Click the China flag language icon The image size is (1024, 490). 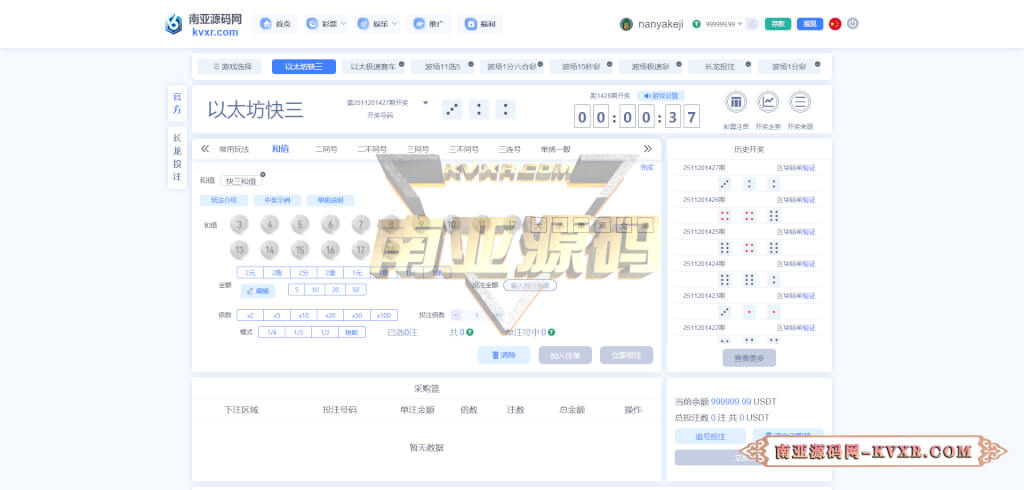[x=835, y=24]
